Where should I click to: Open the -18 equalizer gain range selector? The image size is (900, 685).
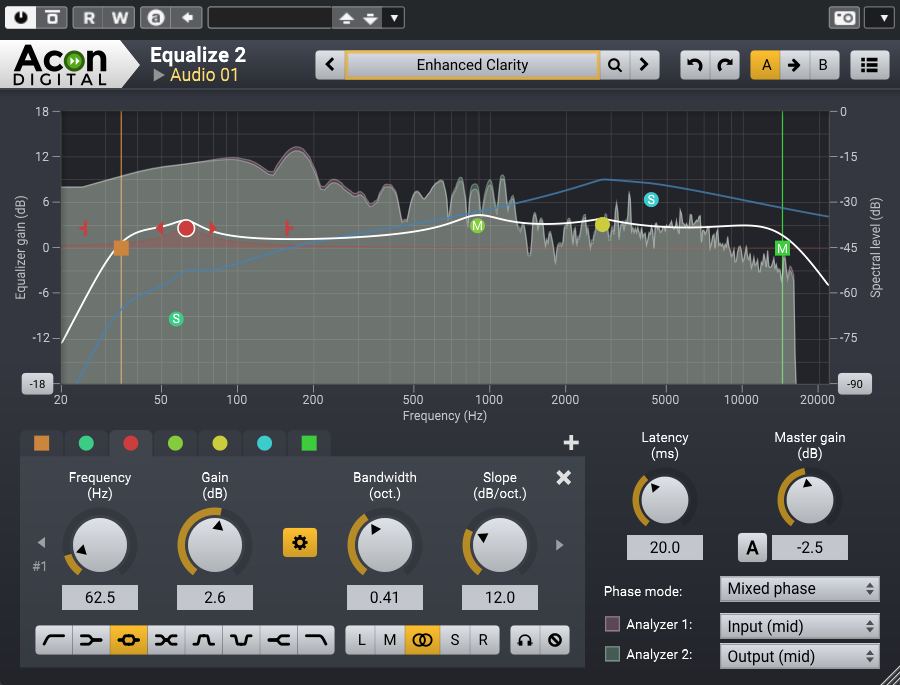[37, 384]
